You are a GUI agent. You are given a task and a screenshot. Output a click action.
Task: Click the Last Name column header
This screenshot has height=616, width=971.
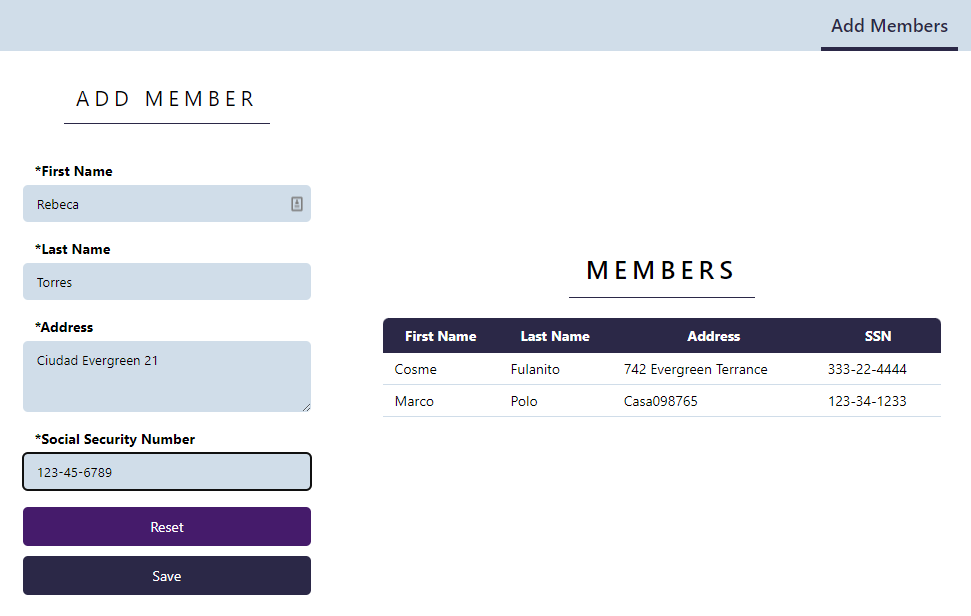click(555, 336)
